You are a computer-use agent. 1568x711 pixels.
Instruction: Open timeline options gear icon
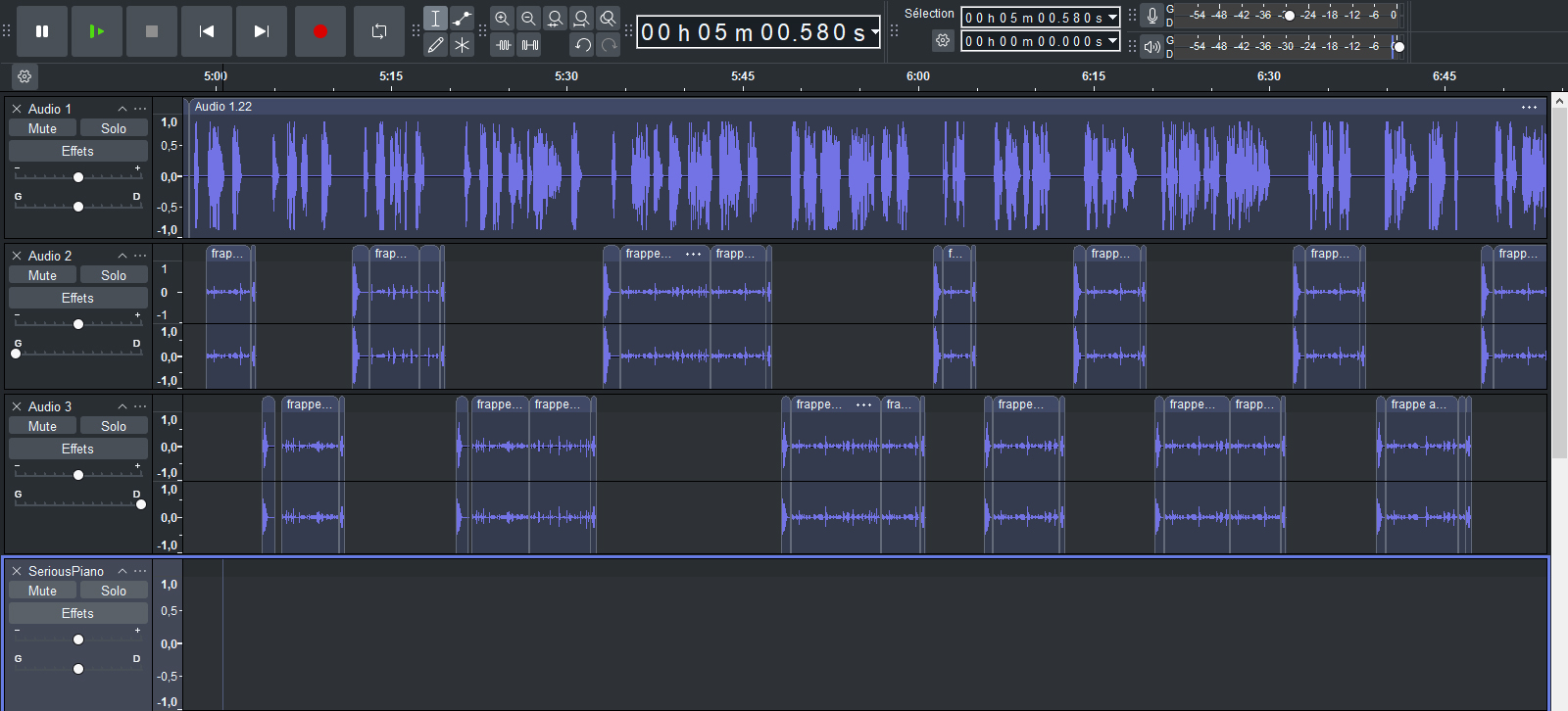[x=24, y=76]
